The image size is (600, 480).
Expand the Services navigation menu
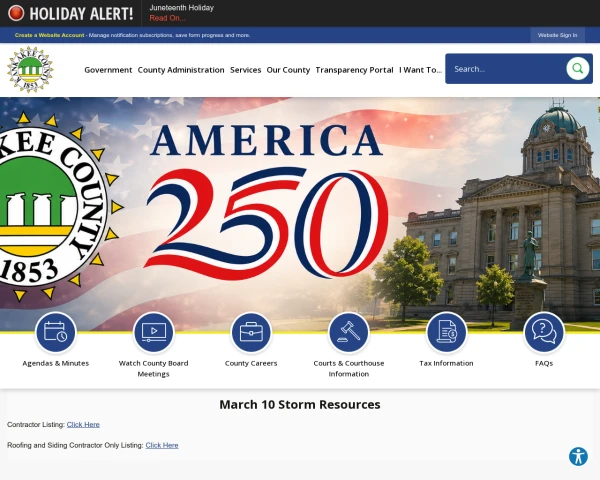(x=246, y=70)
